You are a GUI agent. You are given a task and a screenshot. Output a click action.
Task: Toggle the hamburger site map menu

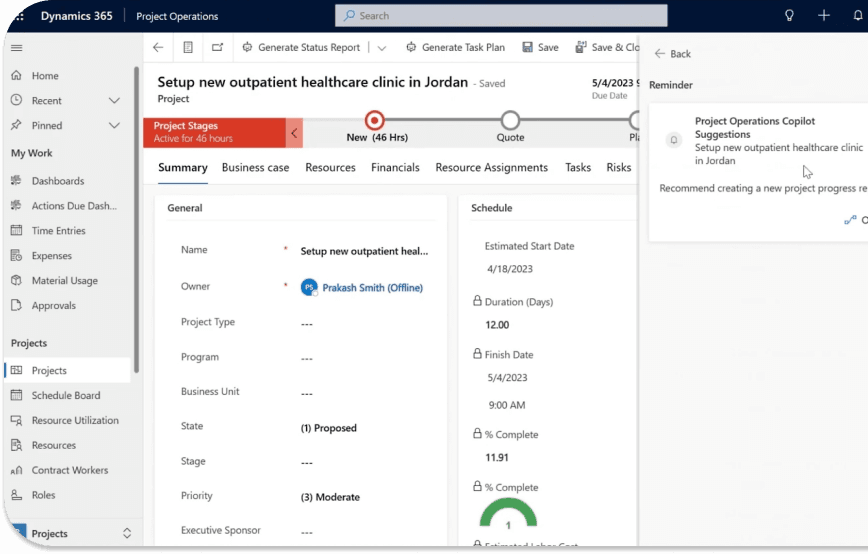[x=17, y=48]
